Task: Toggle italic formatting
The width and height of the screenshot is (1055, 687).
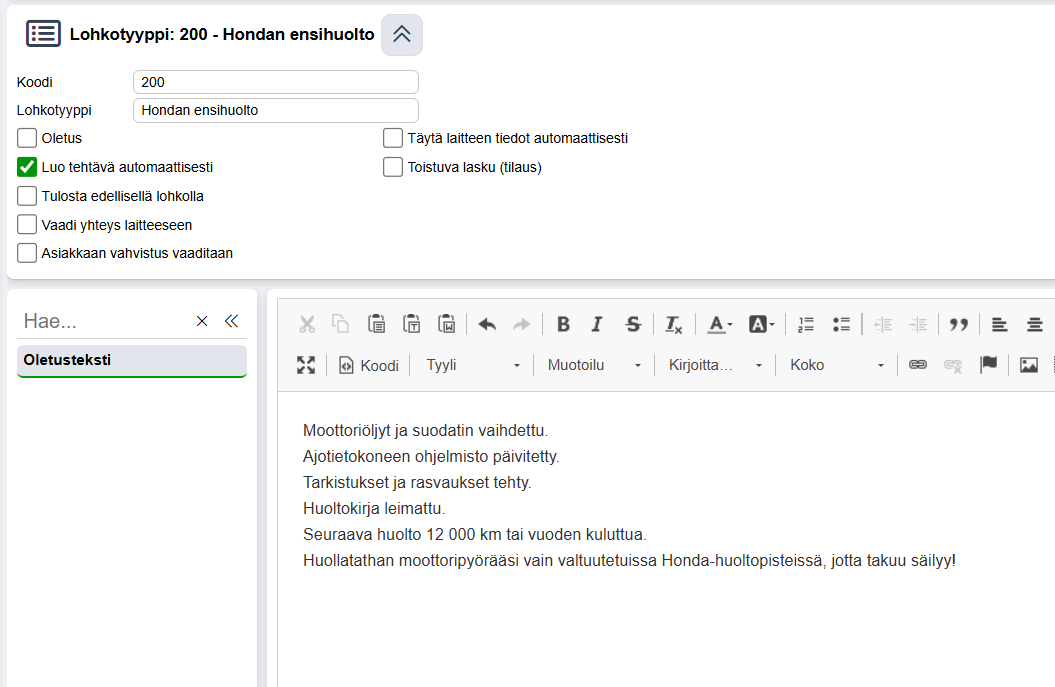Action: (x=597, y=324)
